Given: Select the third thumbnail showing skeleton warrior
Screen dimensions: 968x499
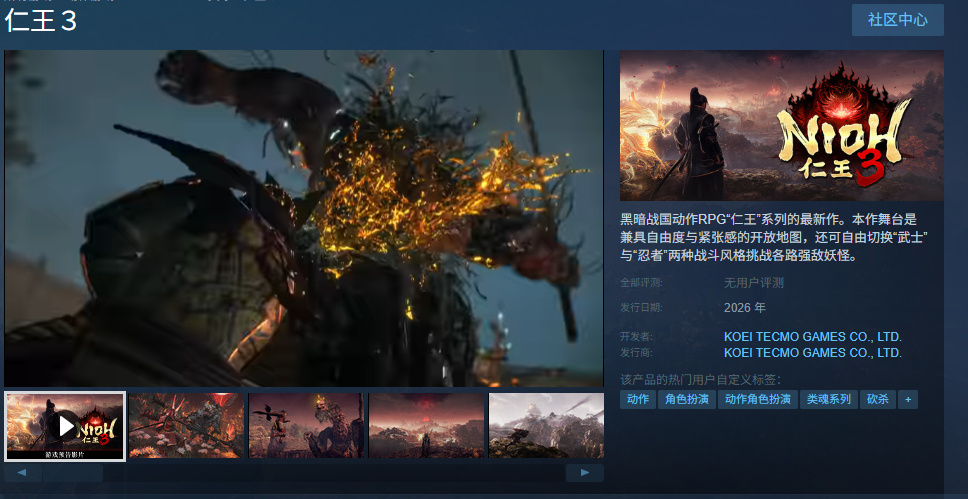Looking at the screenshot, I should coord(306,426).
